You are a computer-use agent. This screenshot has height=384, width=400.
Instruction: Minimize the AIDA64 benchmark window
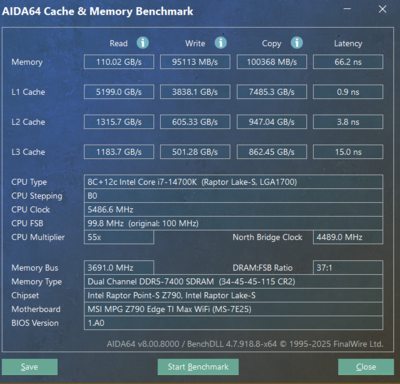(x=347, y=9)
